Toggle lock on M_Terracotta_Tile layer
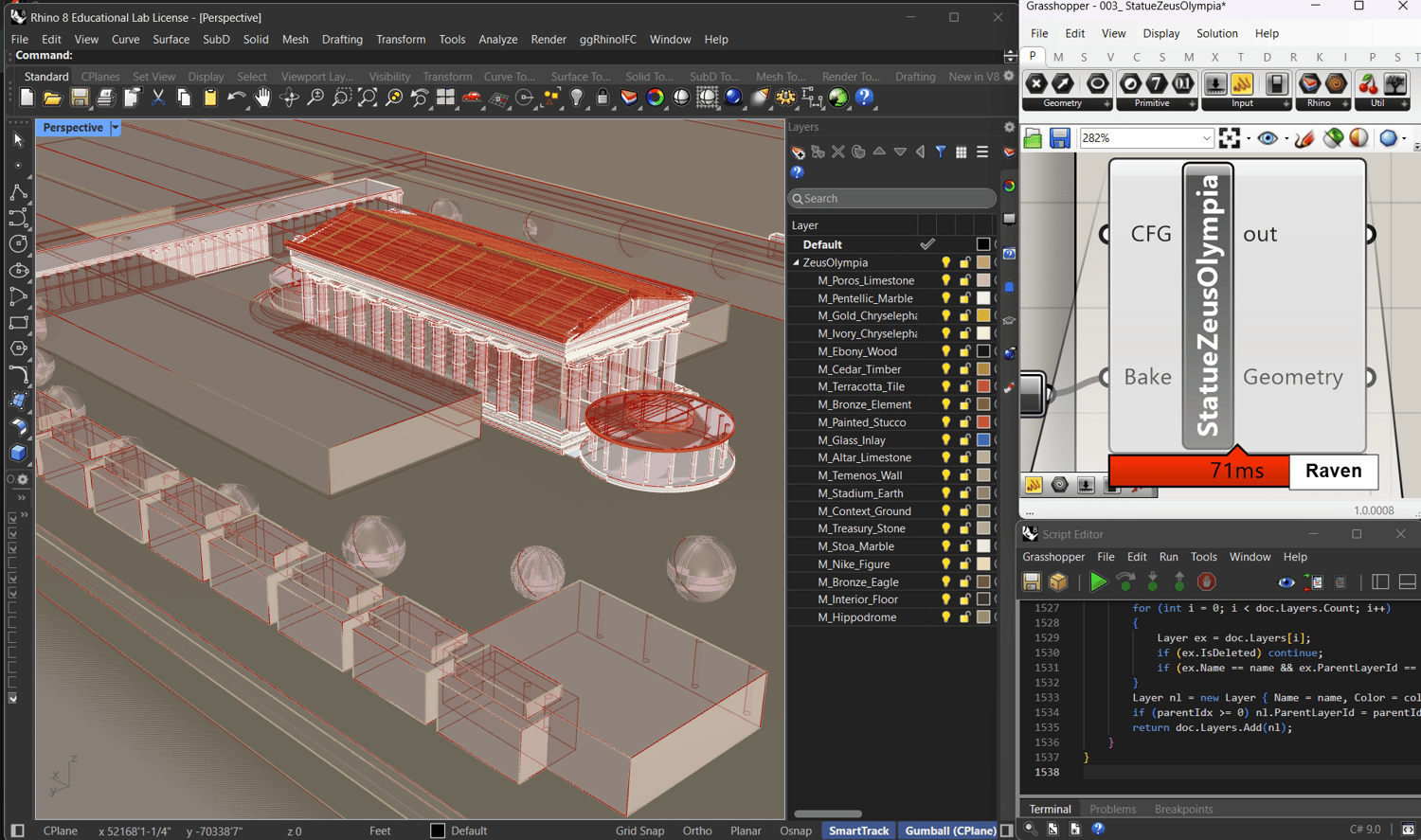This screenshot has width=1421, height=840. coord(964,387)
